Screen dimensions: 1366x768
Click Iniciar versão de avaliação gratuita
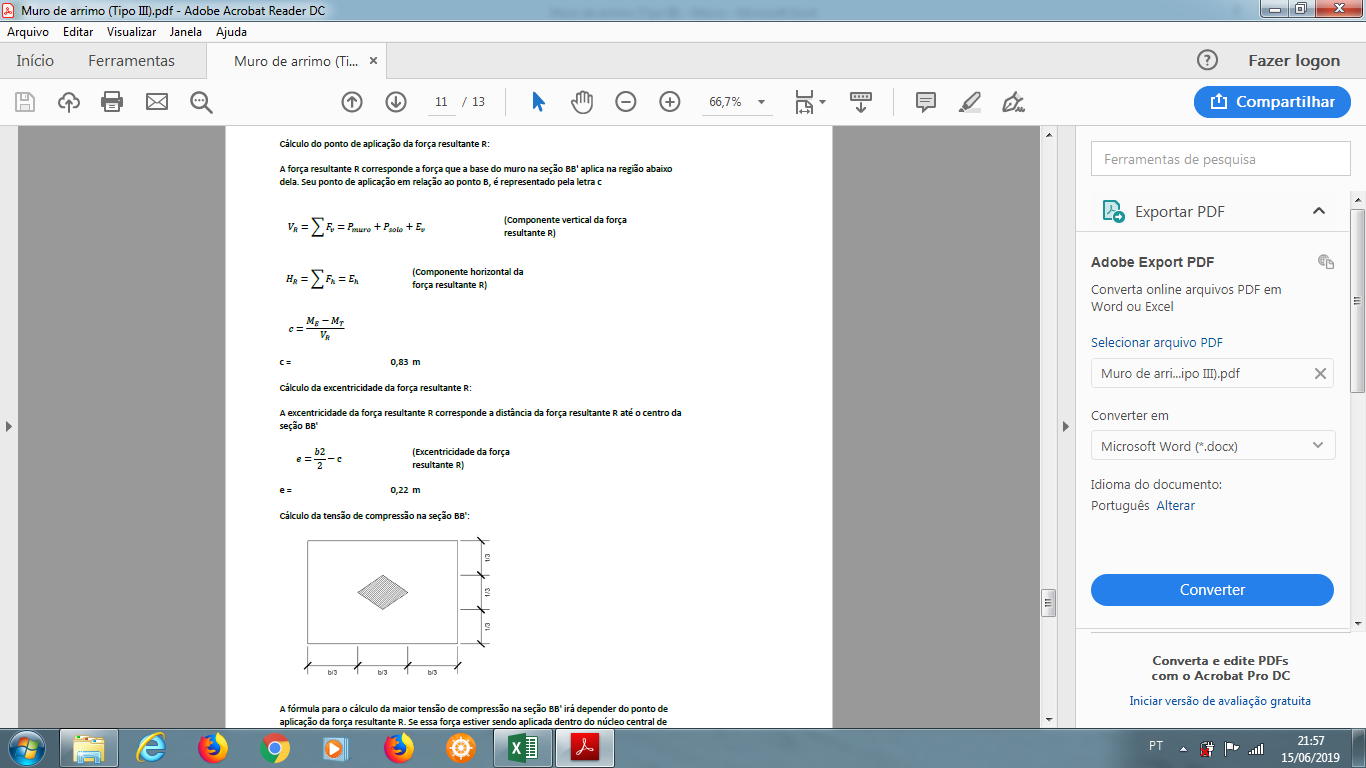tap(1220, 701)
